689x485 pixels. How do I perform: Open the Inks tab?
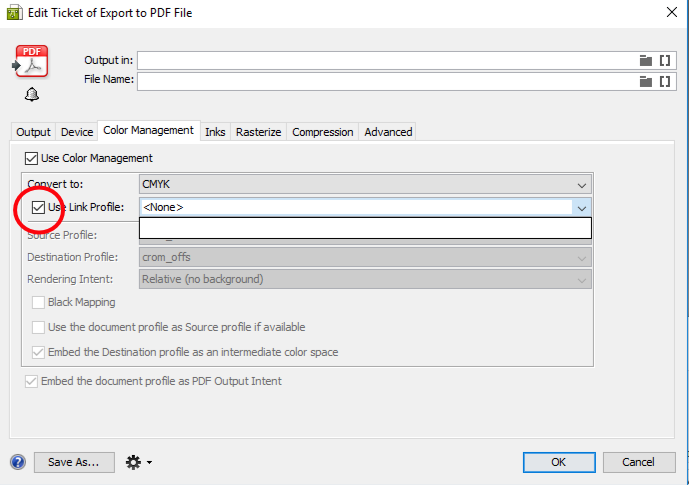pyautogui.click(x=215, y=132)
